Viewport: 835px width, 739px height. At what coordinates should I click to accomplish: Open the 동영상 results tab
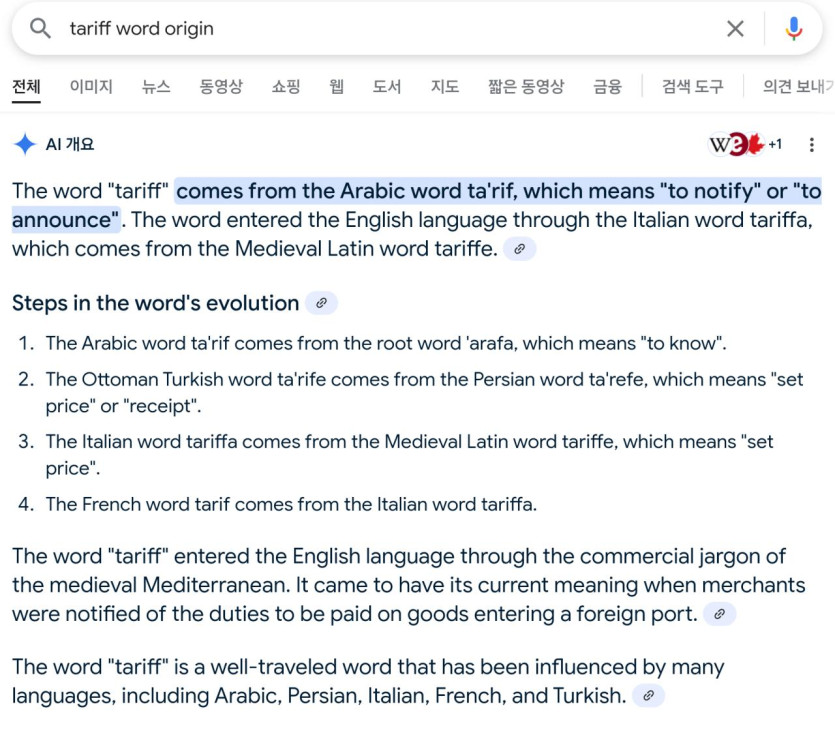(221, 87)
